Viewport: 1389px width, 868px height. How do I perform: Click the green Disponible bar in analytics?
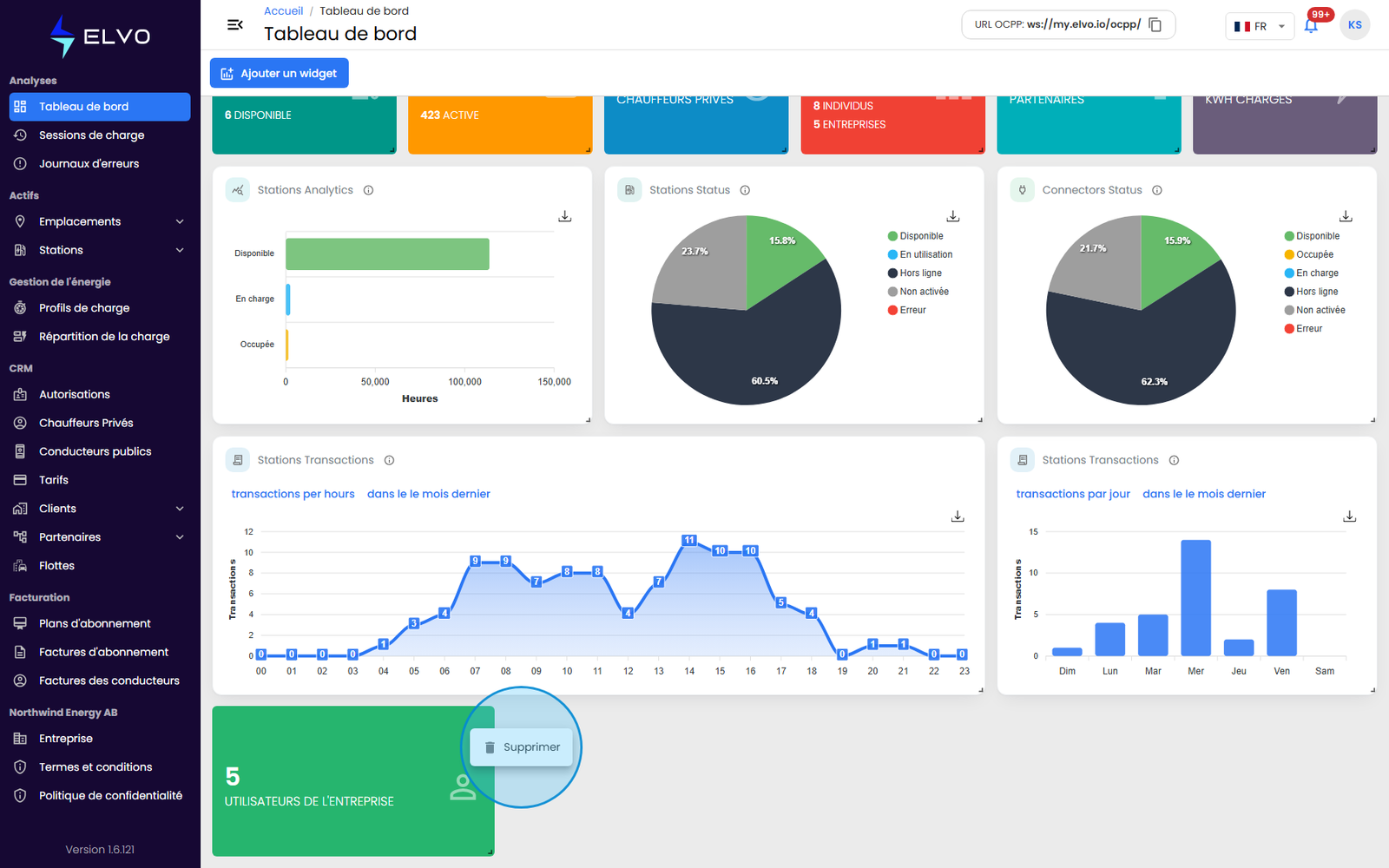click(x=387, y=254)
